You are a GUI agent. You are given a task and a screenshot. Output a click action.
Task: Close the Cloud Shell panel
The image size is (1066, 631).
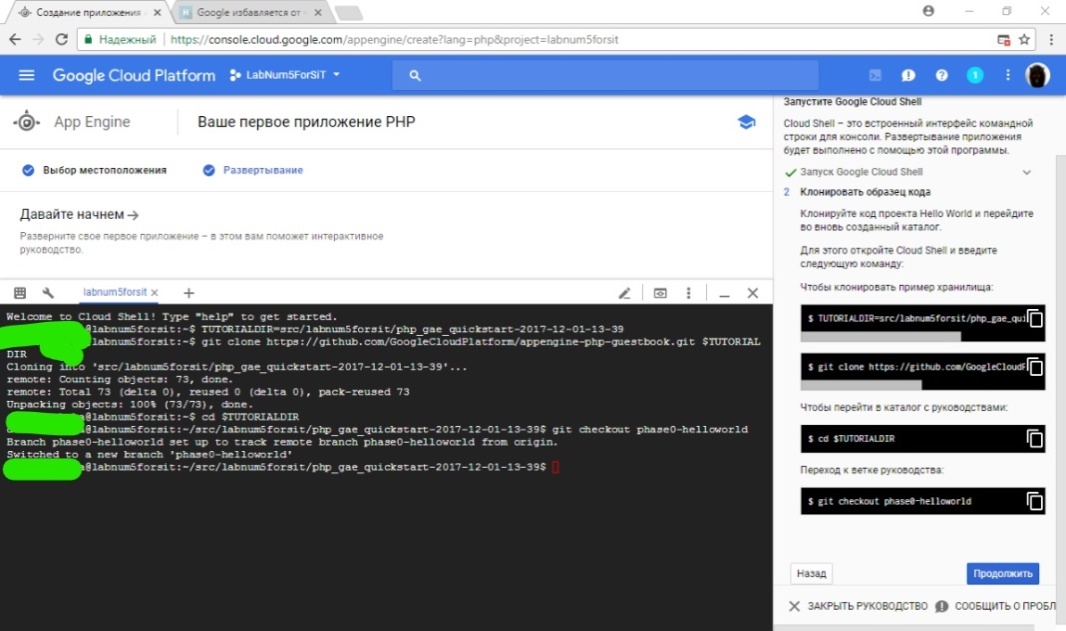pyautogui.click(x=753, y=293)
